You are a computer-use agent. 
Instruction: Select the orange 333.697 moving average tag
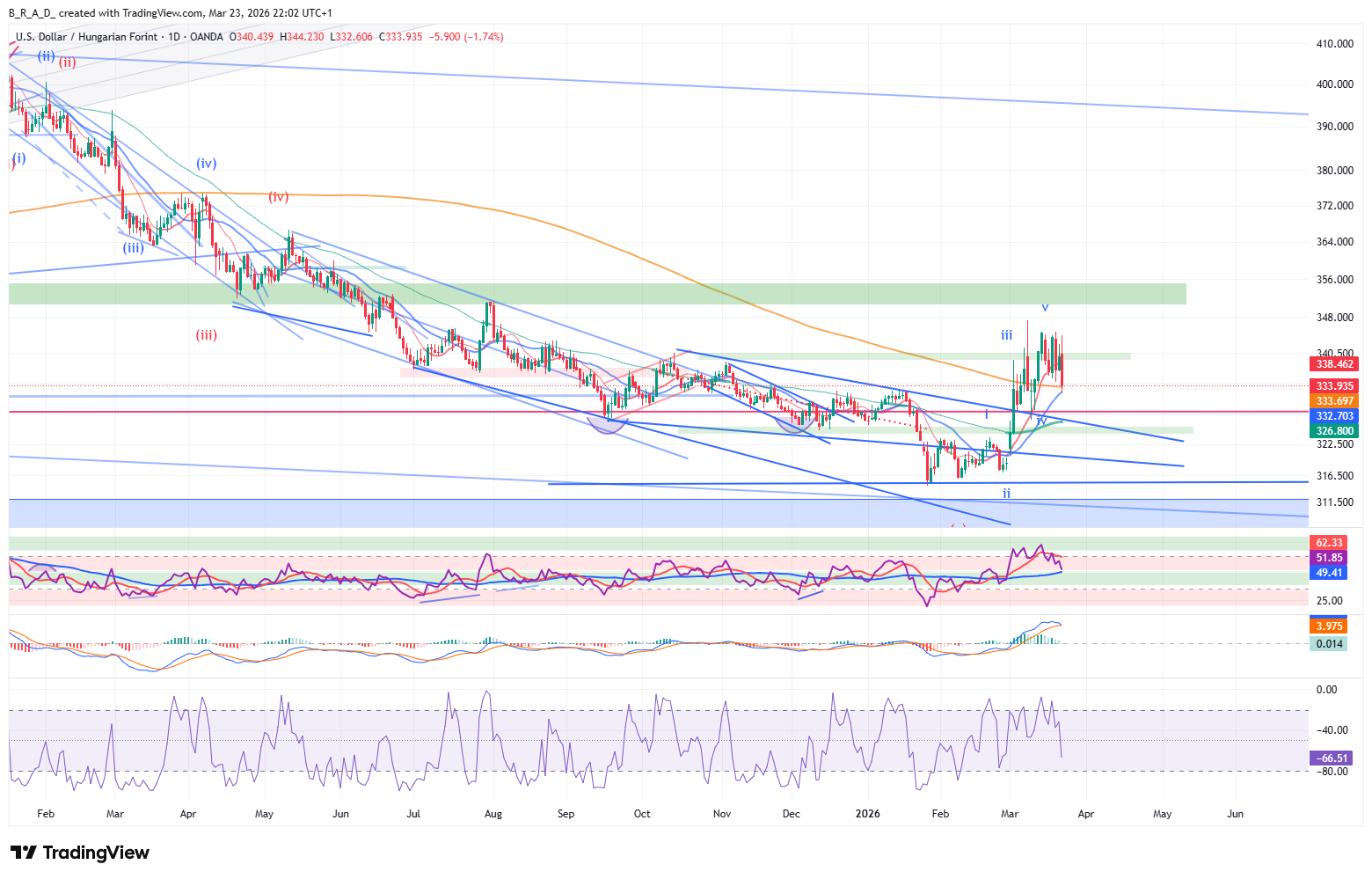click(x=1334, y=401)
